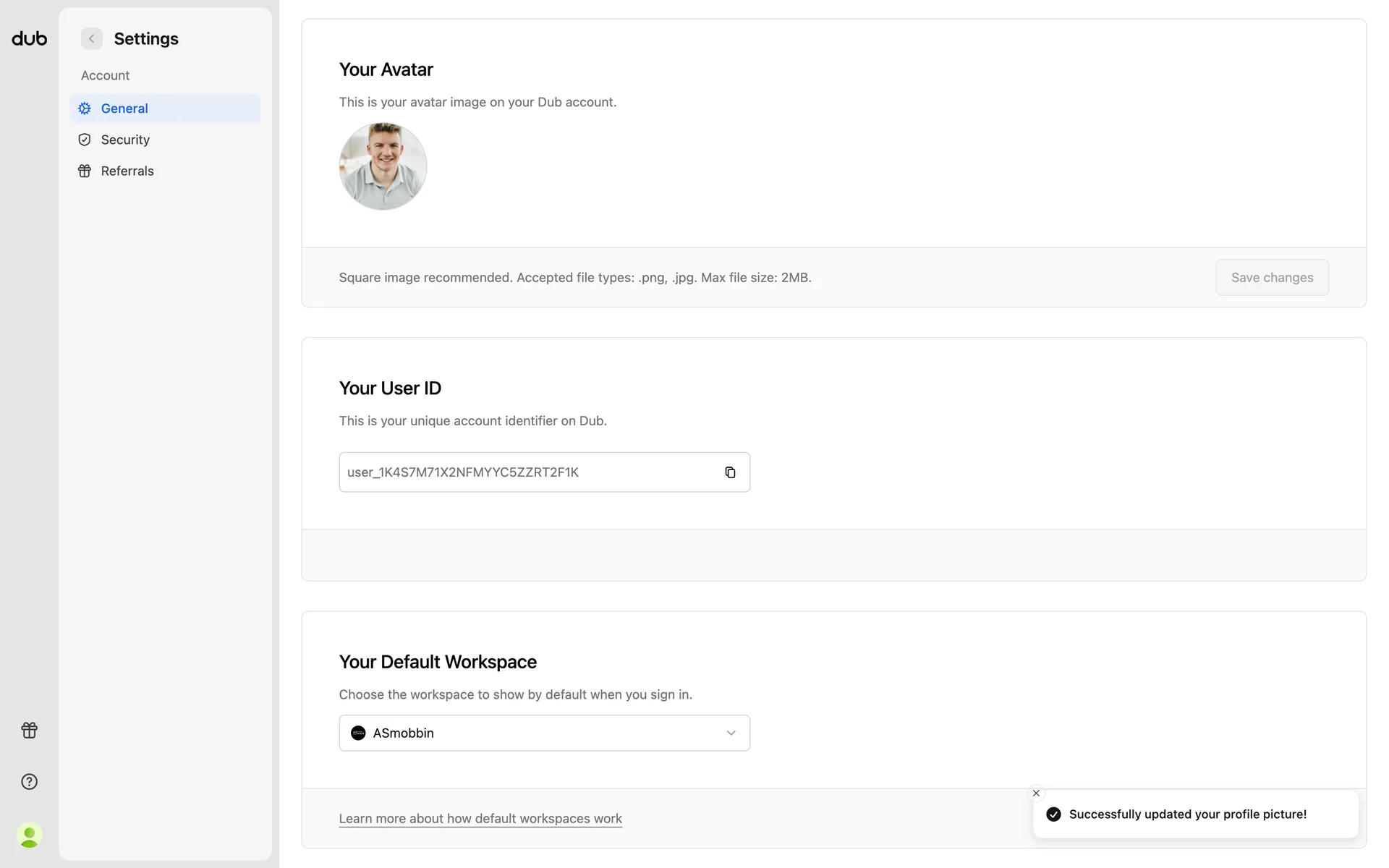Screen dimensions: 1389x868
Task: Open the default workspaces learn more link
Action: tap(480, 818)
